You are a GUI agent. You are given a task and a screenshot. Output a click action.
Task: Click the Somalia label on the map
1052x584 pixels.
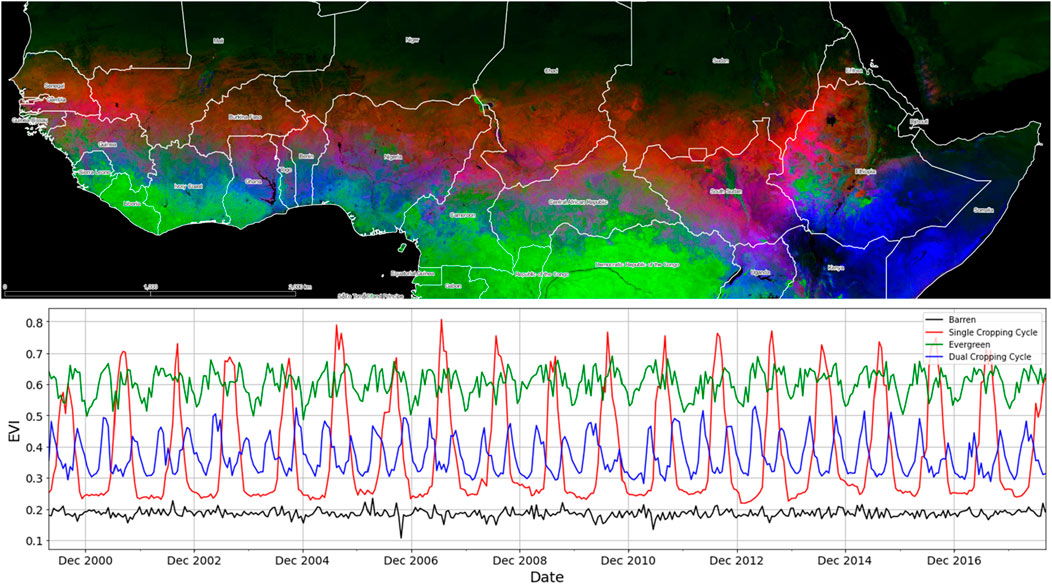(984, 210)
